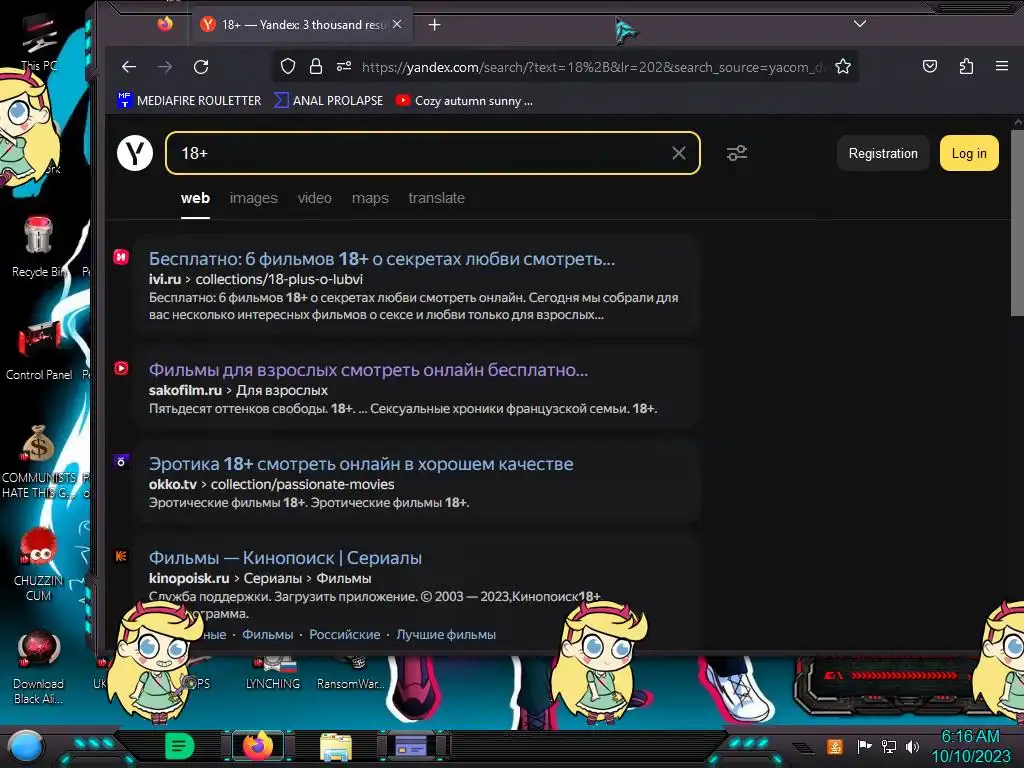Click the Российские sublink

point(345,634)
